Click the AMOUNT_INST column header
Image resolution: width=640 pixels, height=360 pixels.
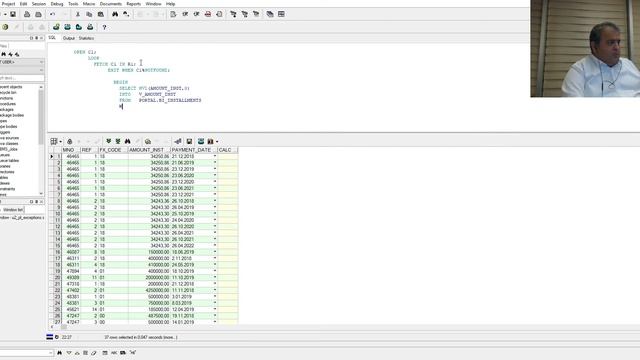click(149, 150)
